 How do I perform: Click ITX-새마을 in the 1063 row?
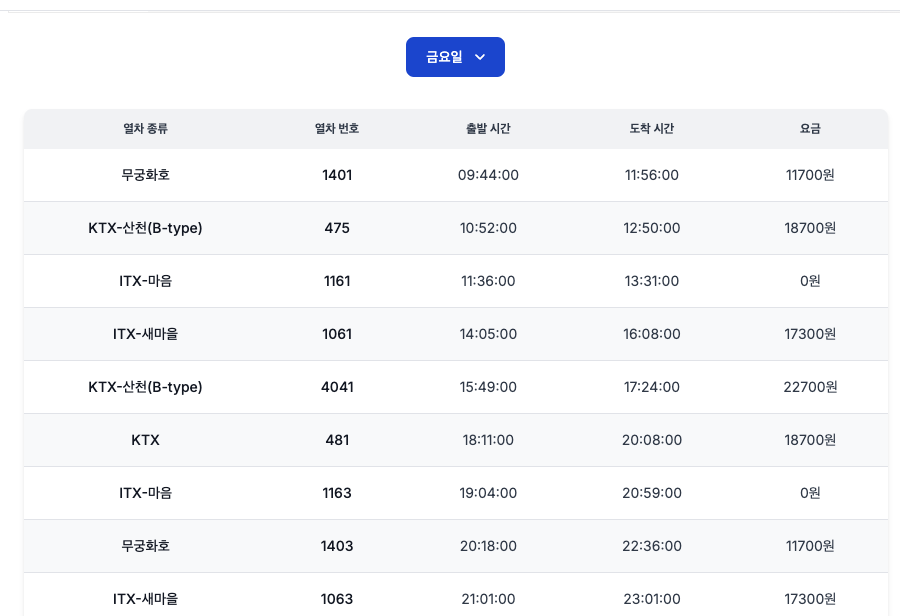coord(145,599)
